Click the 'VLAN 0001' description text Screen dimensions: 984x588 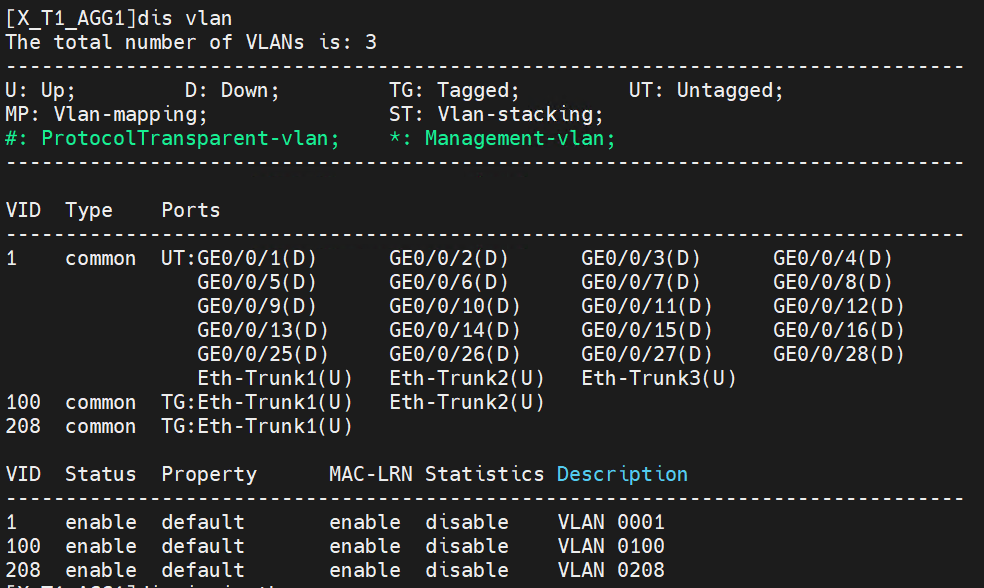click(610, 522)
